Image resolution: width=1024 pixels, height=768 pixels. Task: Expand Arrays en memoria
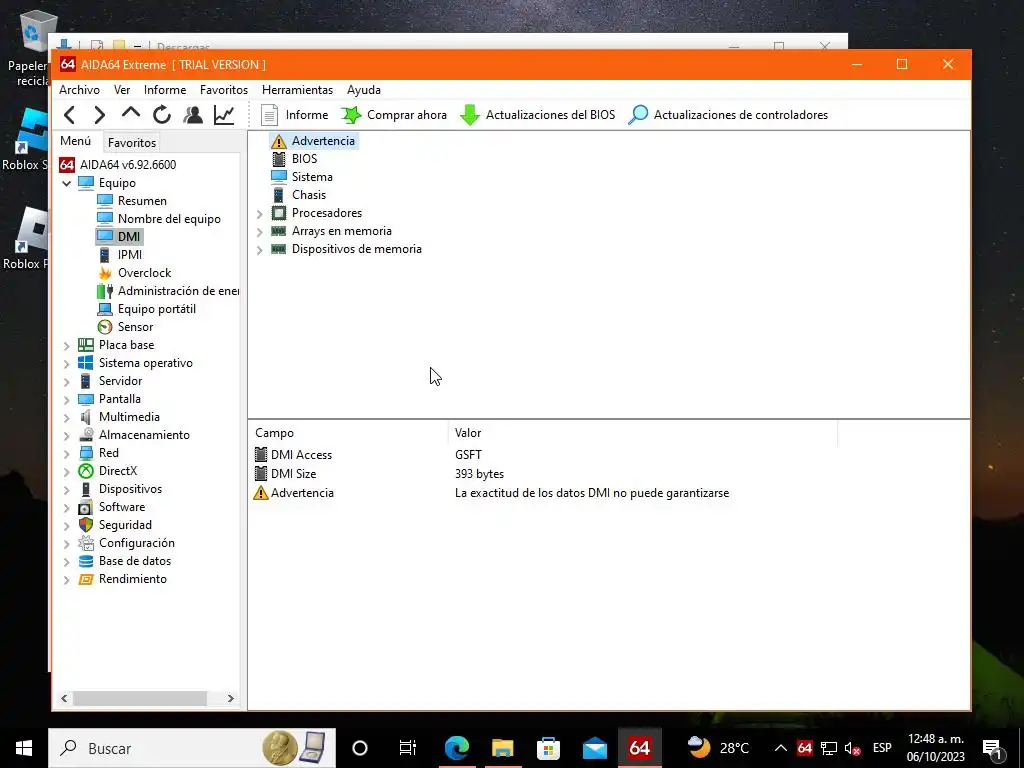pos(259,232)
